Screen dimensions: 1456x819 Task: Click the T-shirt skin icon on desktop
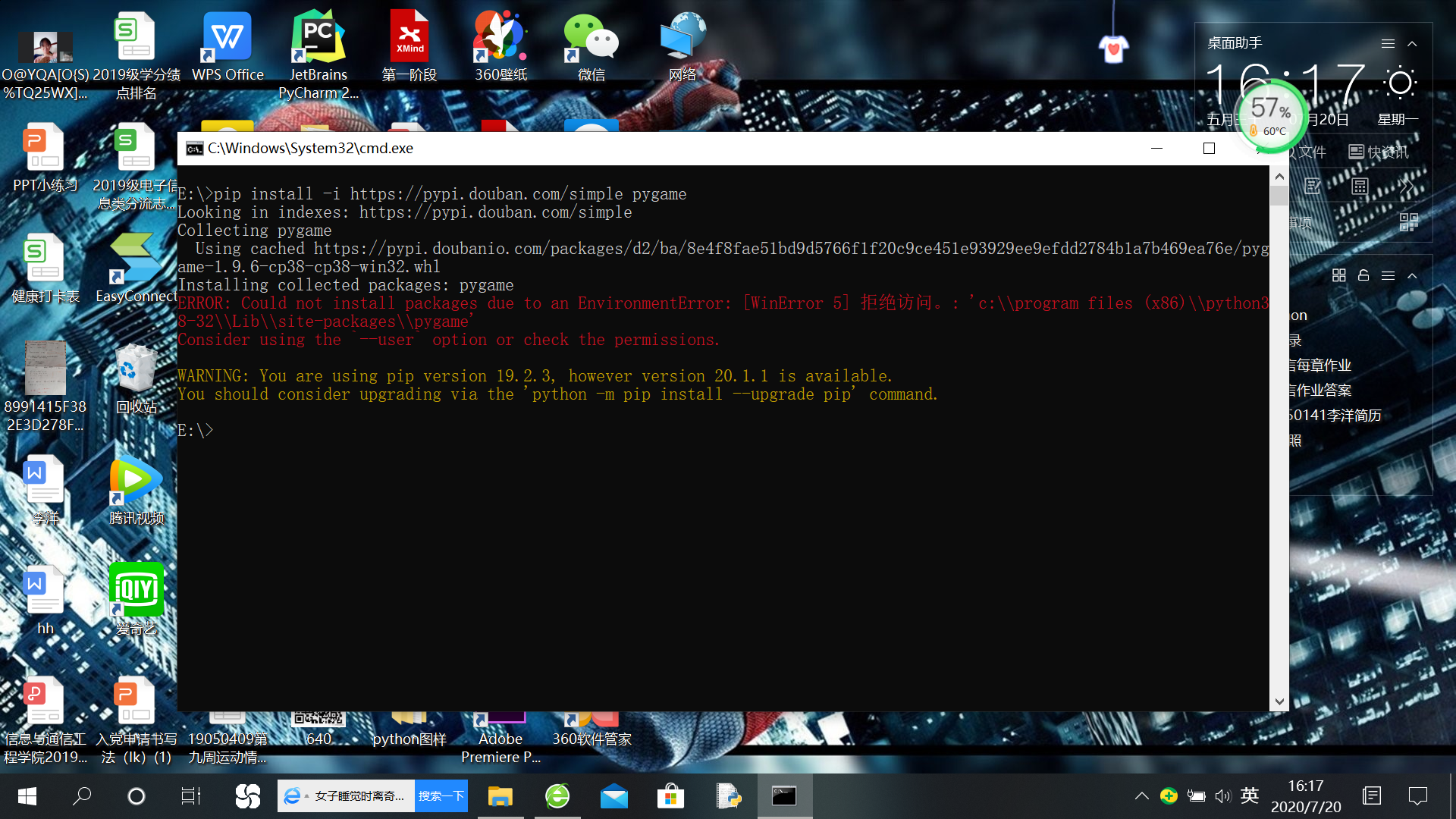pos(1113,50)
